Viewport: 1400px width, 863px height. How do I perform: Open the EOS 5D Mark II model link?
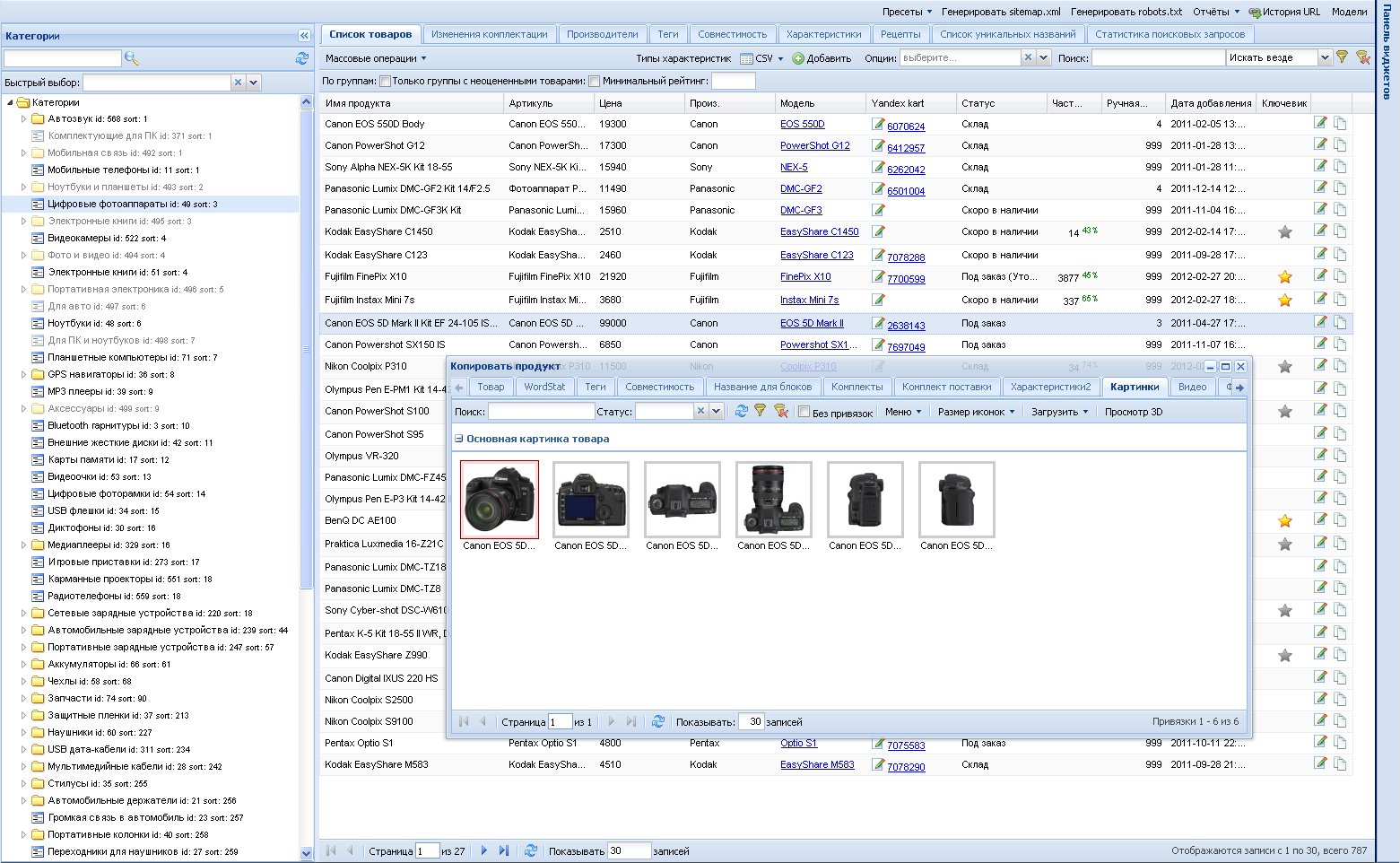click(x=811, y=323)
